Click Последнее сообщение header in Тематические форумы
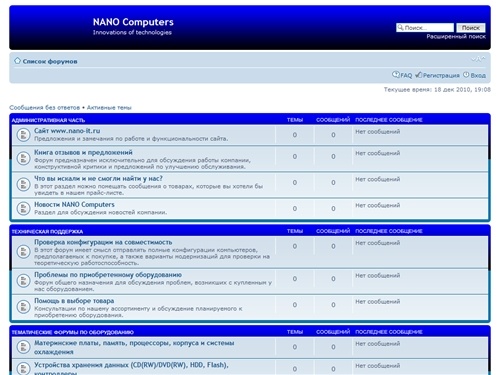The width and height of the screenshot is (500, 375). (x=389, y=332)
